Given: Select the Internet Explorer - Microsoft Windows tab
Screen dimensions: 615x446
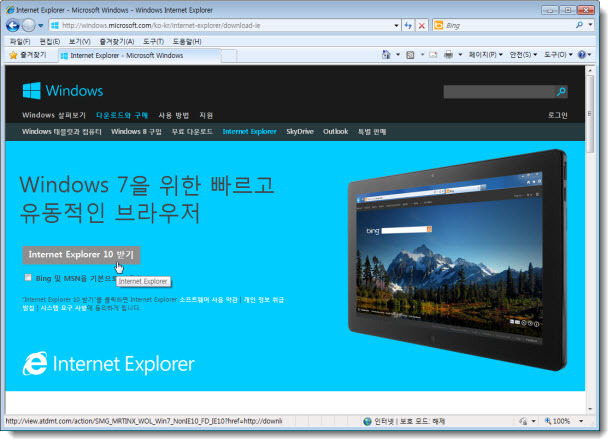Looking at the screenshot, I should tap(139, 56).
